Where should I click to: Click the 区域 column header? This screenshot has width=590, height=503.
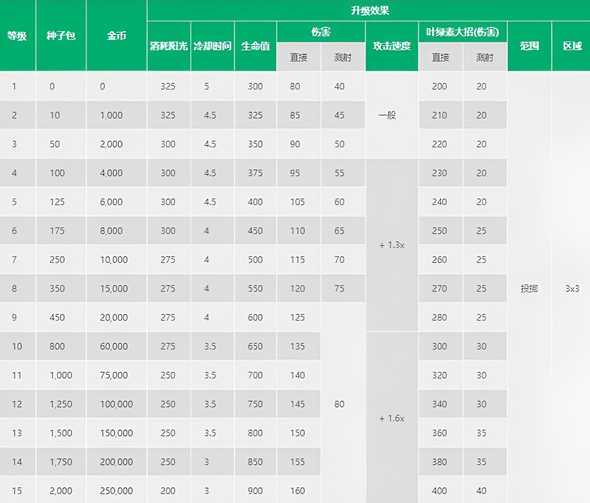click(572, 46)
